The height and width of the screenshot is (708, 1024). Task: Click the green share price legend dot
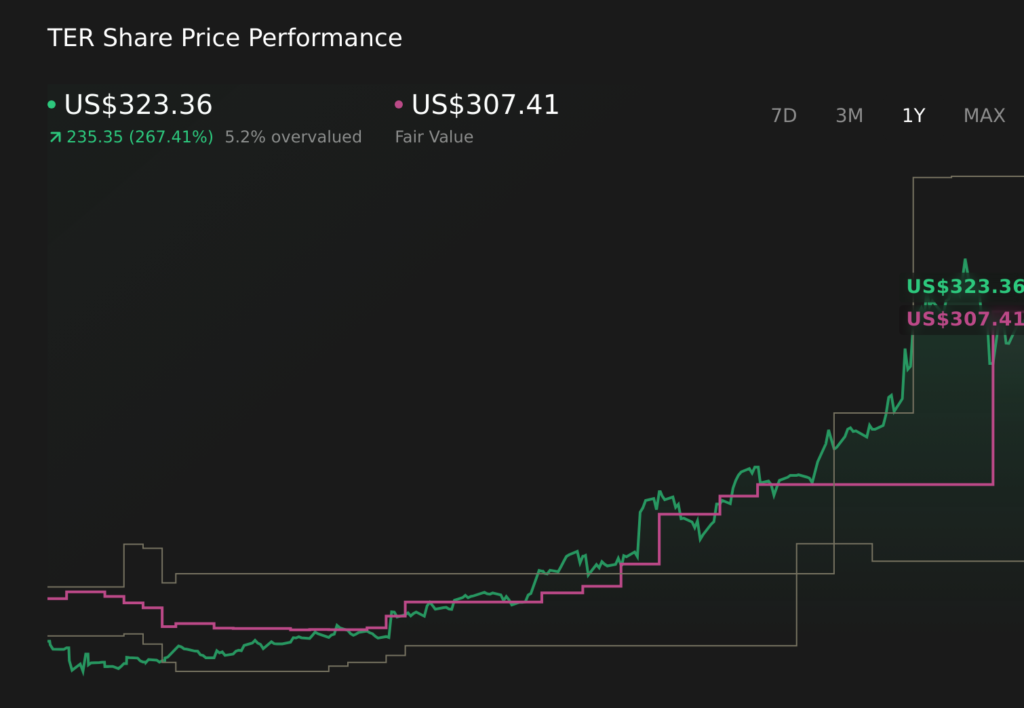(x=50, y=104)
